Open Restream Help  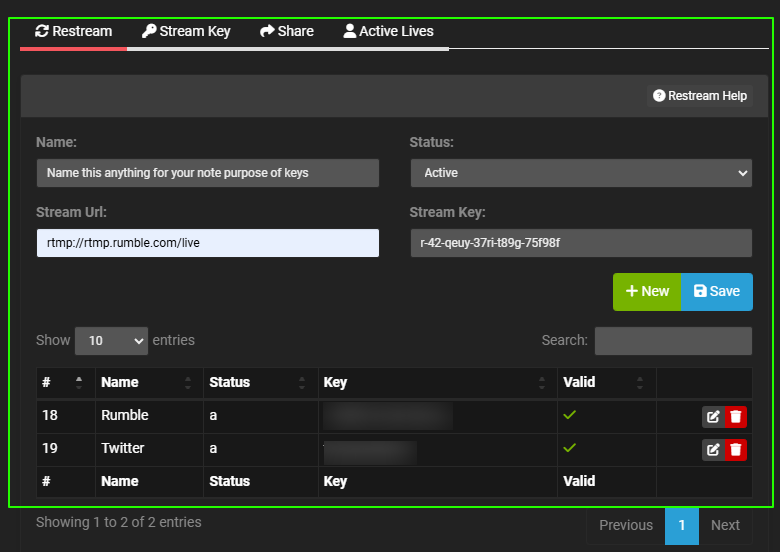pos(700,96)
